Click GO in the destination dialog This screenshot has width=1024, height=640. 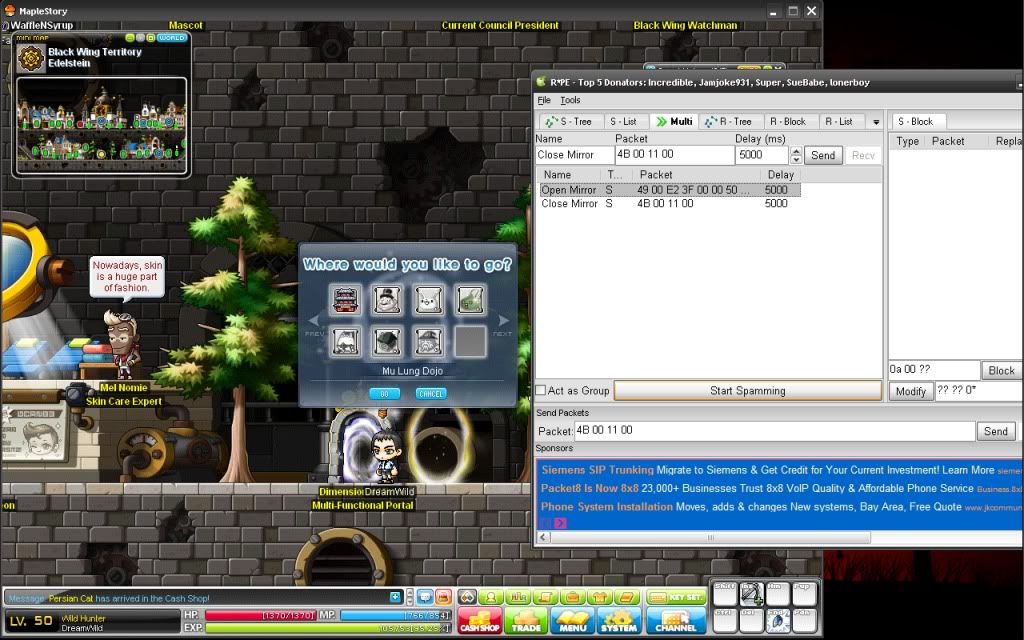click(x=385, y=394)
